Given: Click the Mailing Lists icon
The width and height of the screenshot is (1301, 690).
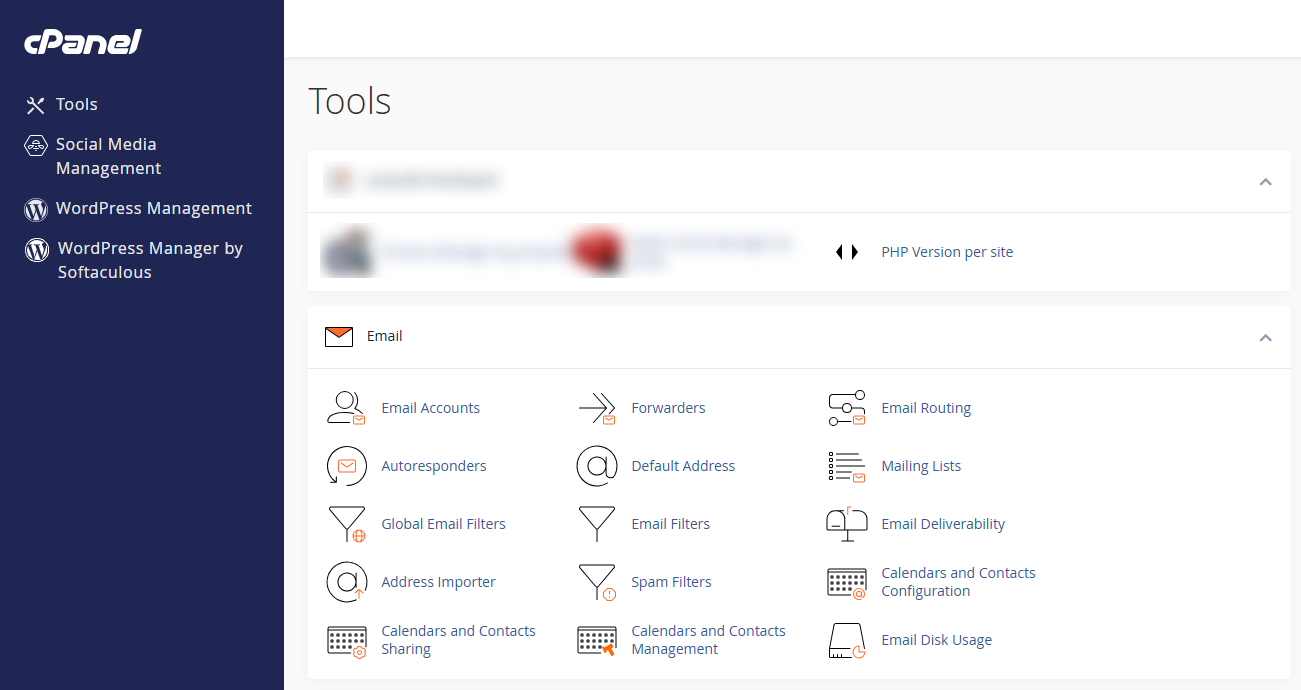Looking at the screenshot, I should point(847,466).
